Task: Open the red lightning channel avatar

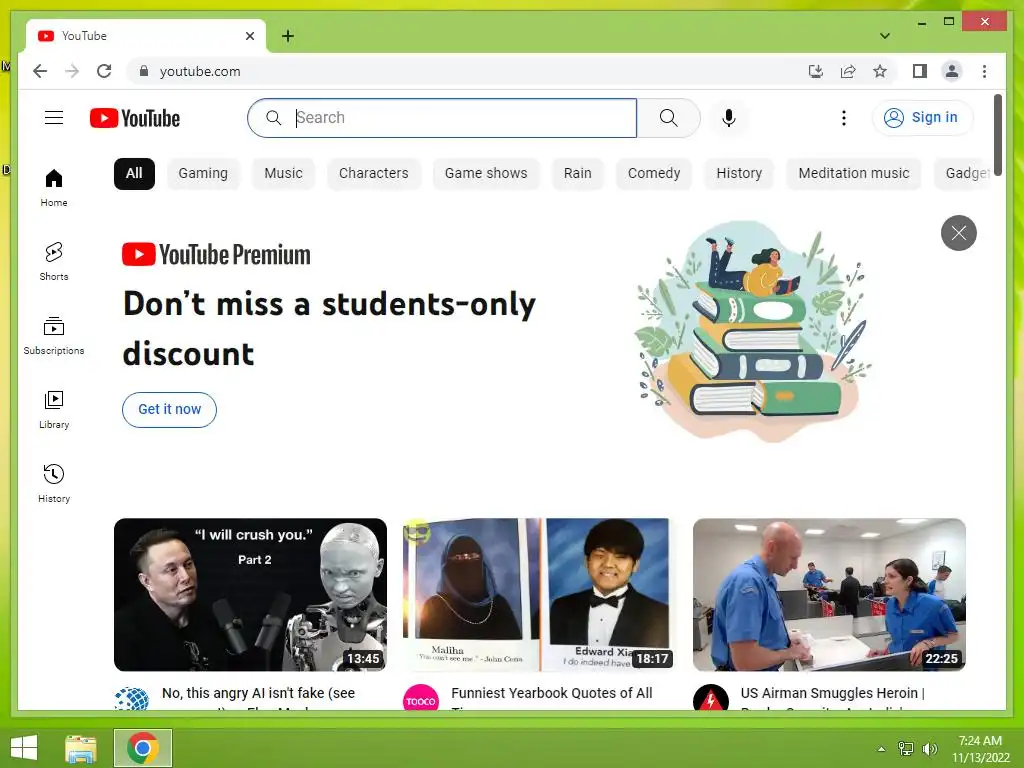Action: 711,698
